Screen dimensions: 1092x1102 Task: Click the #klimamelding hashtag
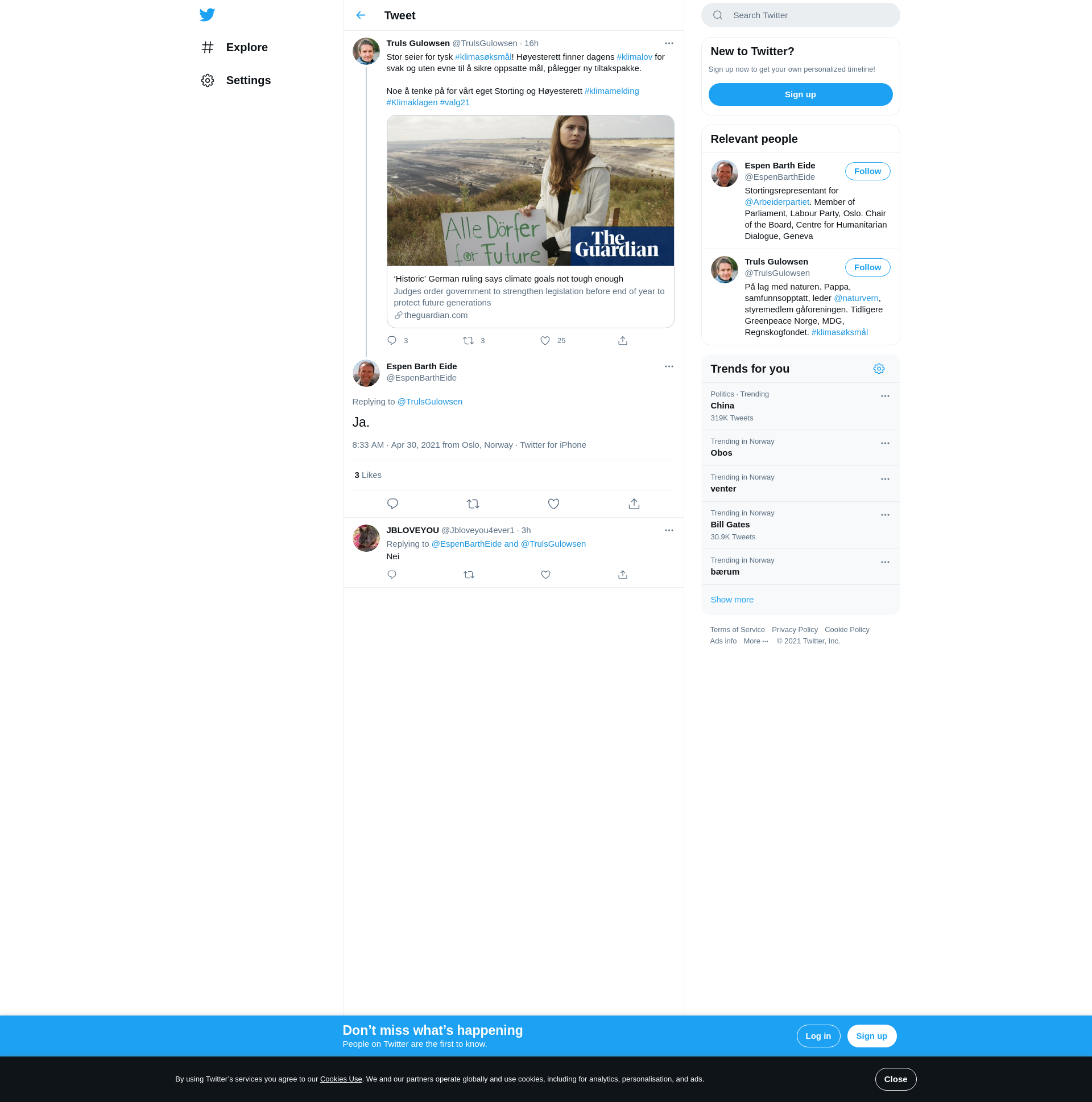611,91
